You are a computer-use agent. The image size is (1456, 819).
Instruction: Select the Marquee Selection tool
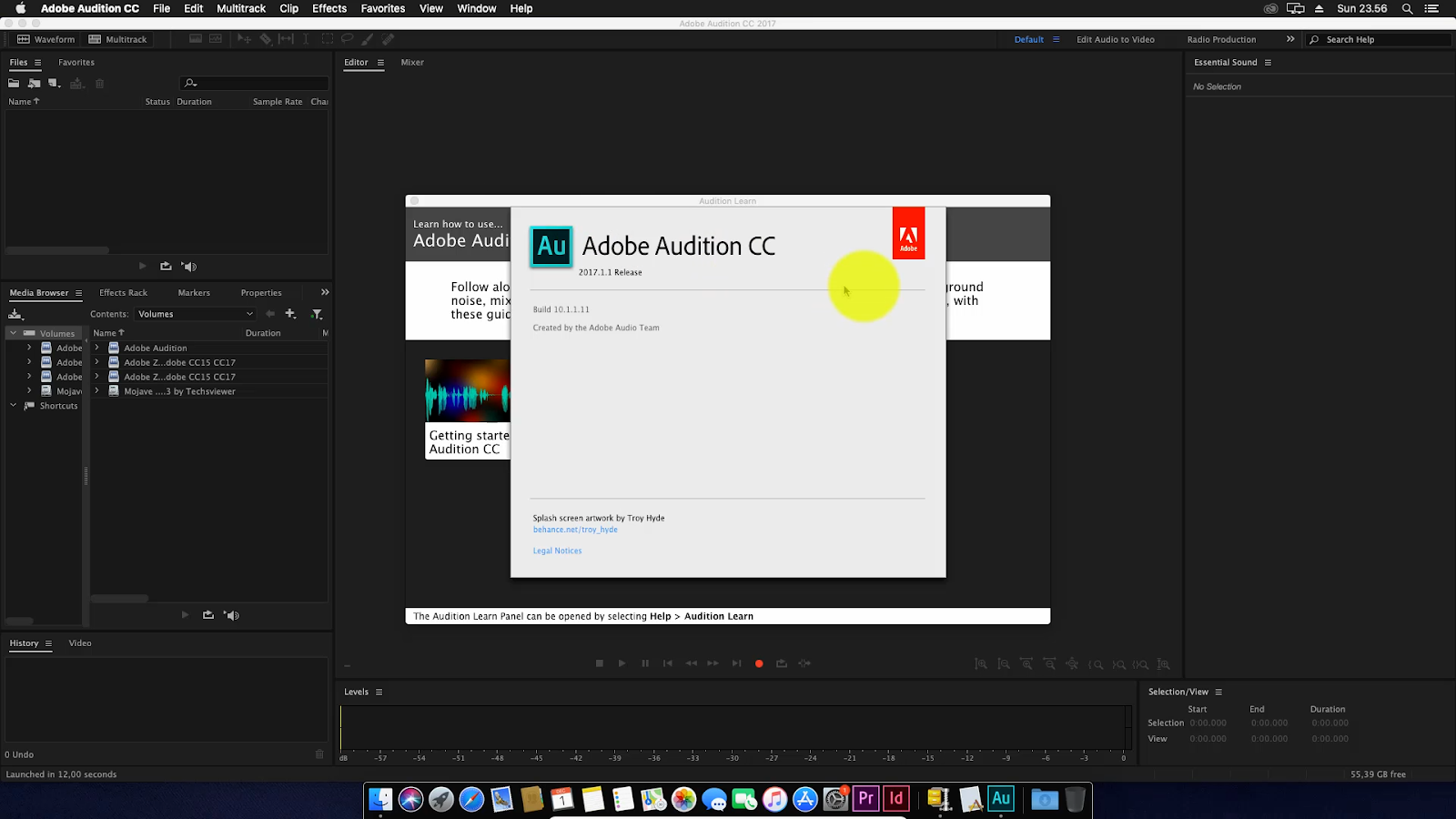click(x=327, y=39)
